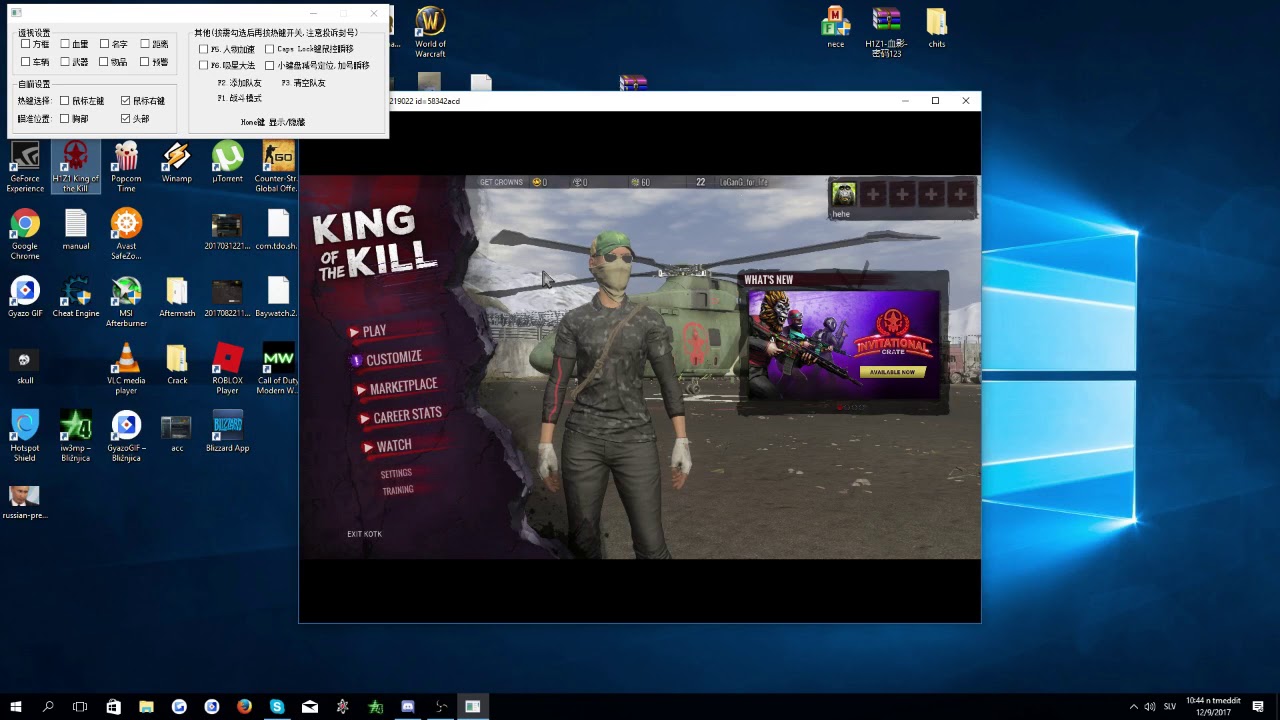Uncheck the 头部 aim position checkbox
The width and height of the screenshot is (1280, 720).
coord(126,119)
